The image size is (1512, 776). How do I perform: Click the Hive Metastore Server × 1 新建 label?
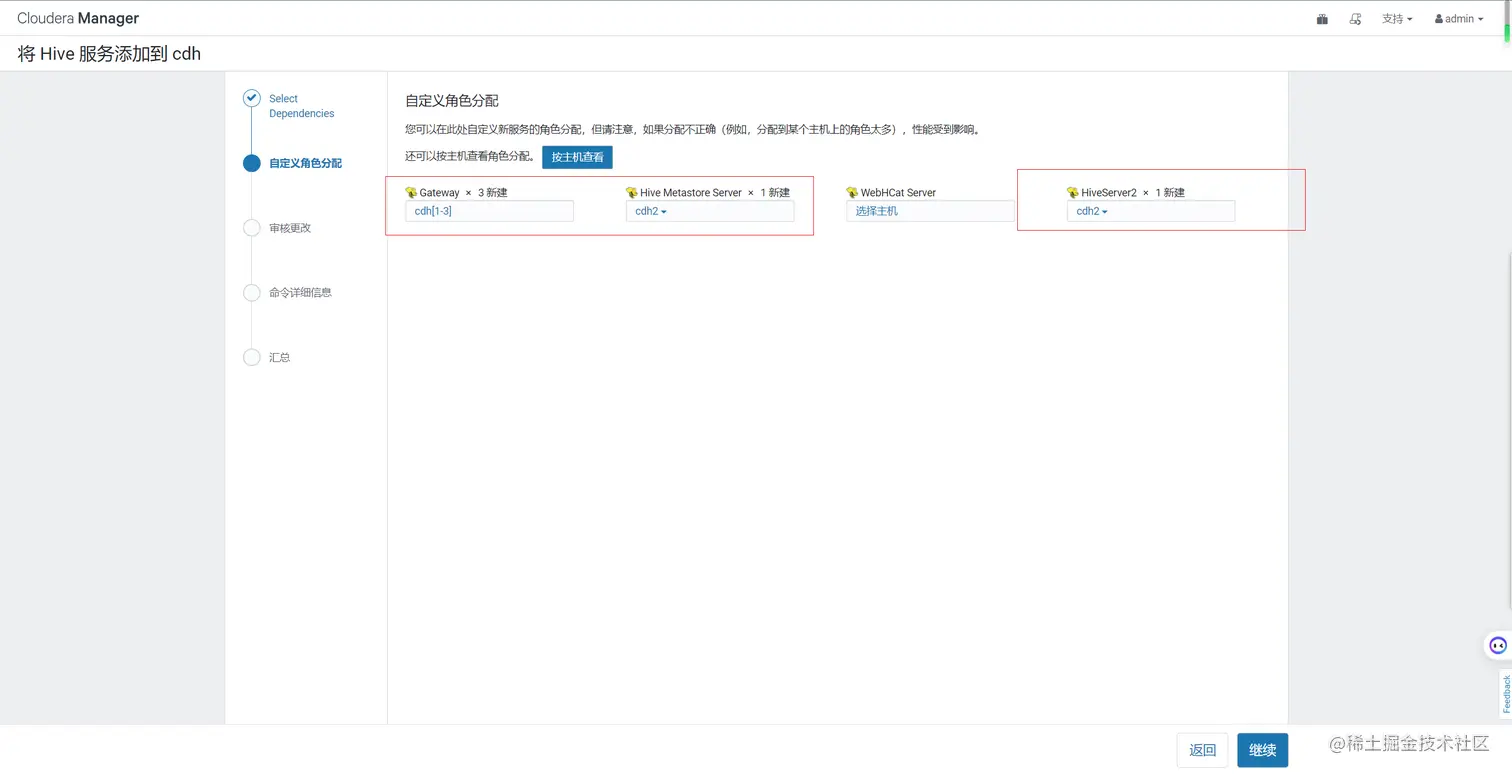(x=715, y=192)
